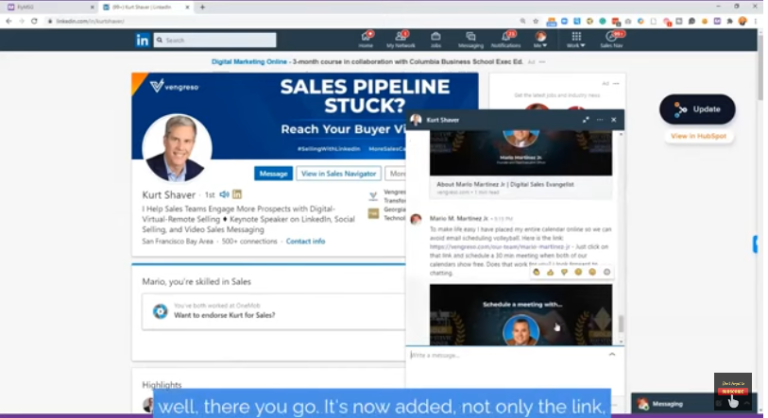The width and height of the screenshot is (768, 418).
Task: Click Want to endorse Kurt for Sales?
Action: (x=224, y=315)
